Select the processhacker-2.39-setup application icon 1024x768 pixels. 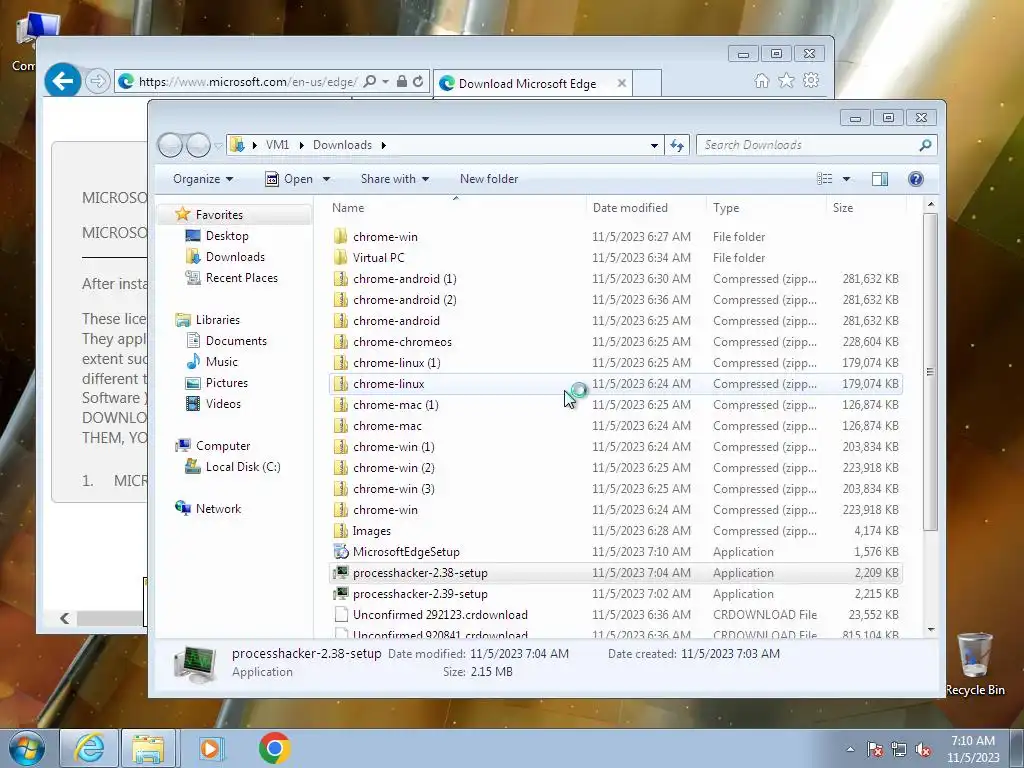click(x=341, y=594)
